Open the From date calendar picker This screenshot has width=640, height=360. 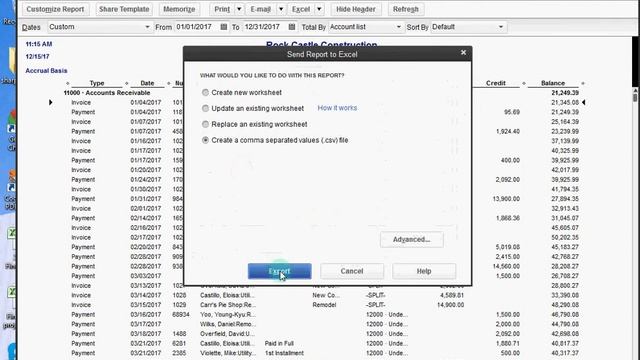[x=224, y=27]
